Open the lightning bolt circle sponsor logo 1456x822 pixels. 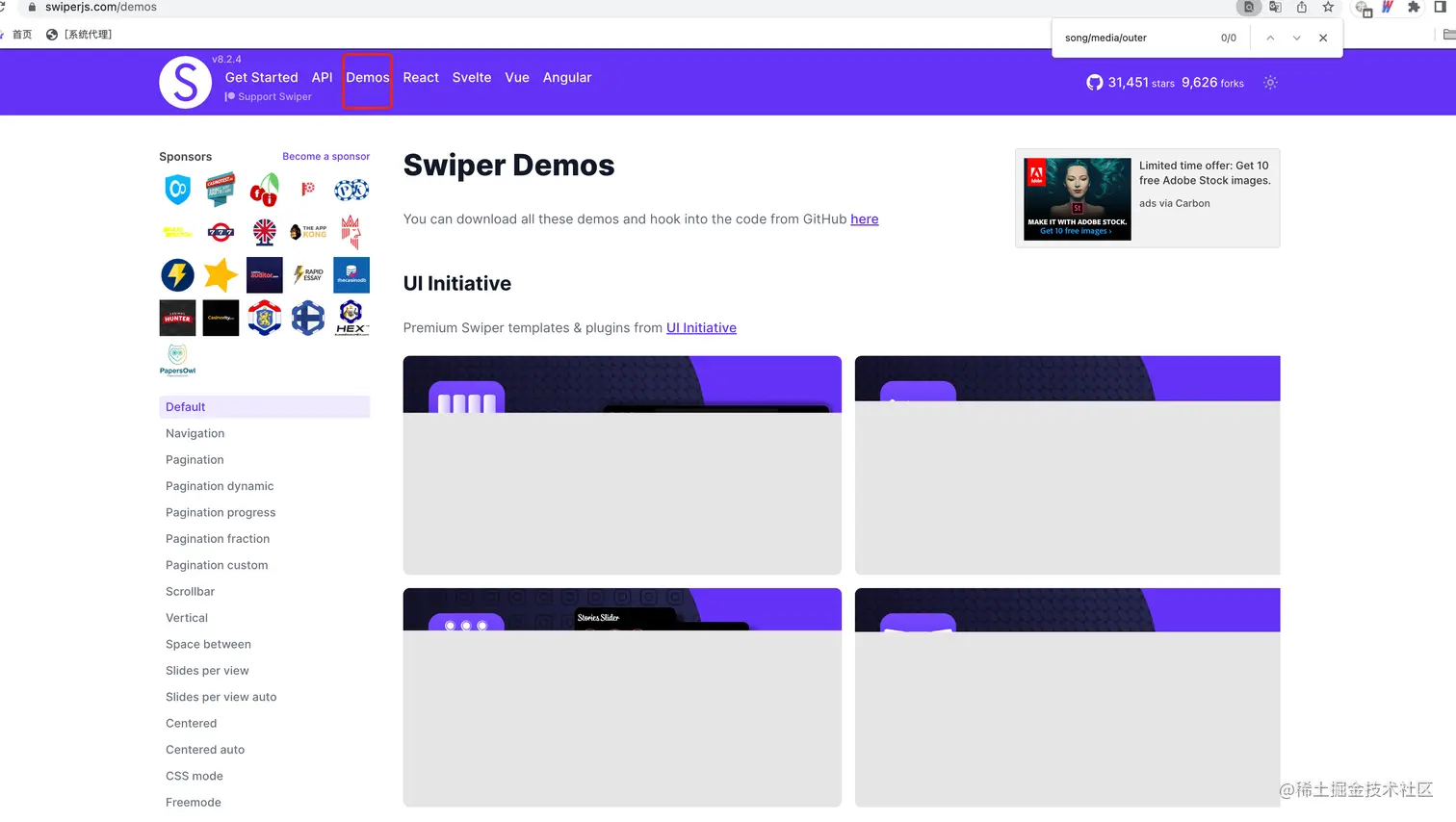click(177, 275)
